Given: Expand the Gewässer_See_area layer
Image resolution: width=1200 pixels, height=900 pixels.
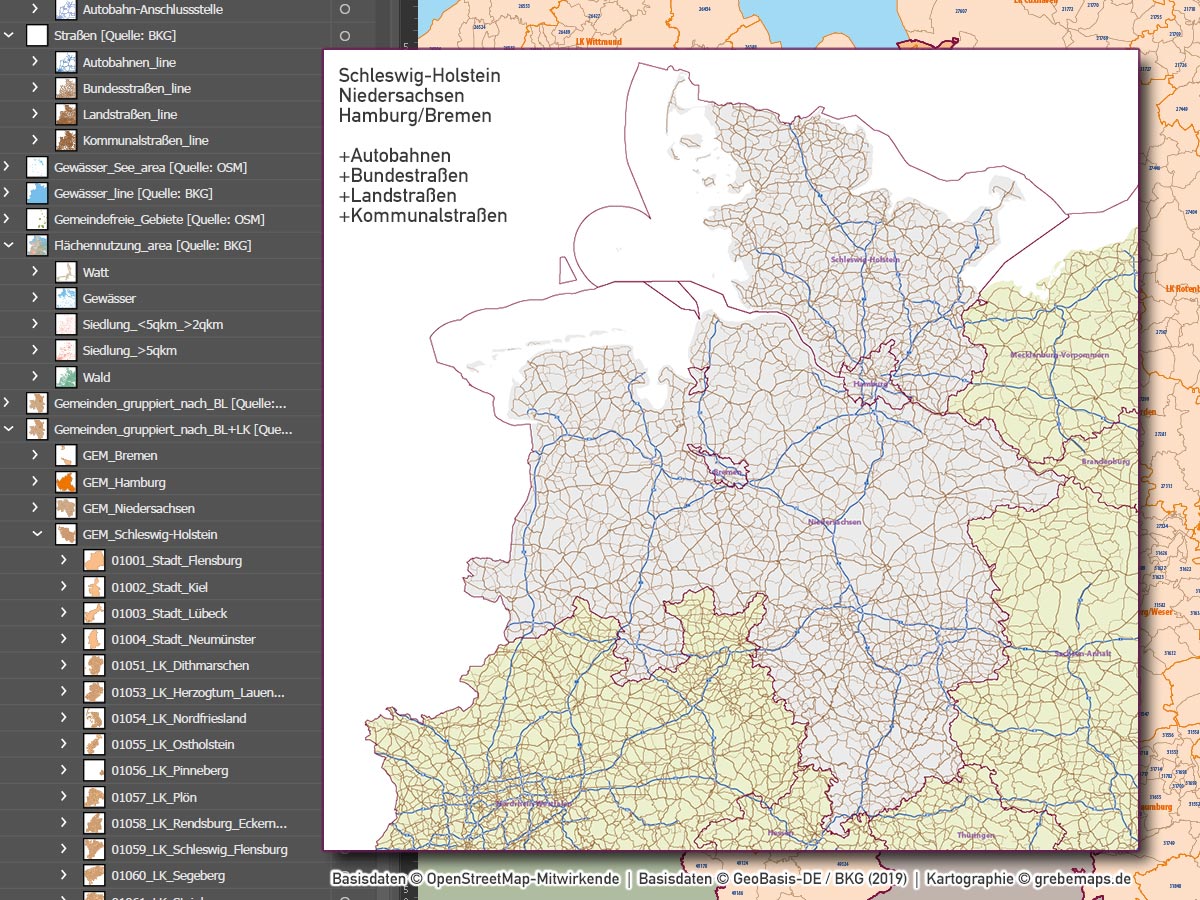Looking at the screenshot, I should pos(9,167).
